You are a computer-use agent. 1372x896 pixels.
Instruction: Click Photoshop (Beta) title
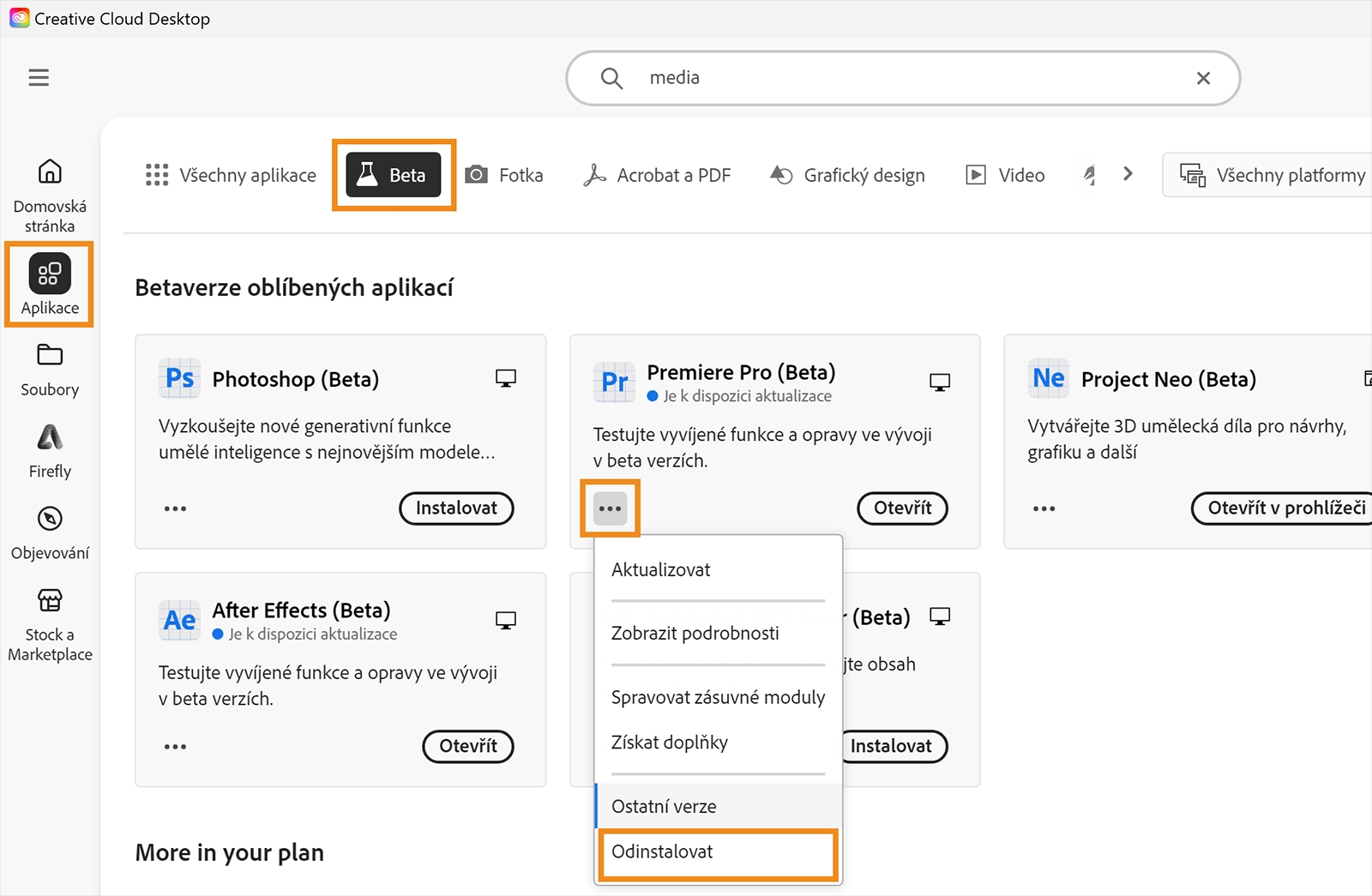tap(296, 379)
